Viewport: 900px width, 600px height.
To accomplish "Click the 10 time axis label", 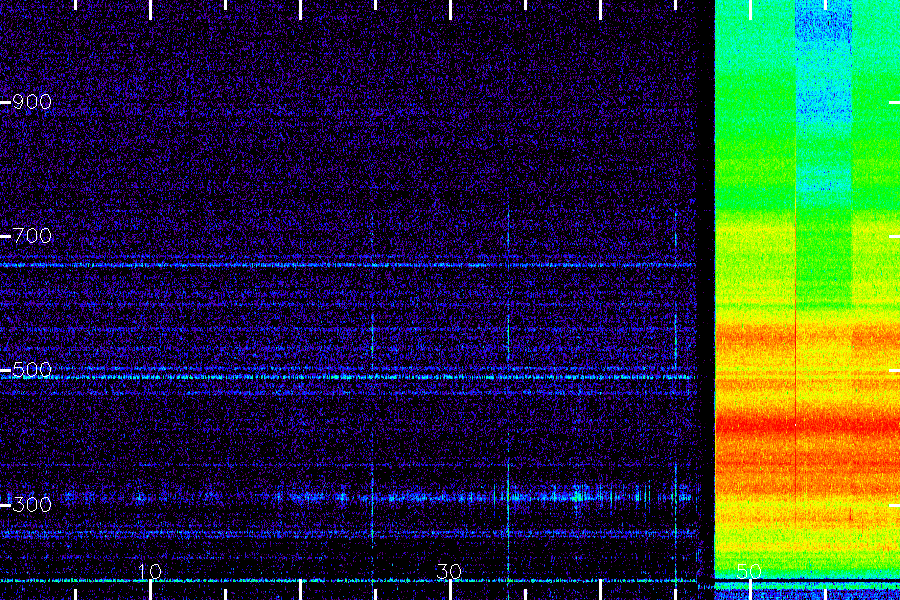I will (150, 571).
